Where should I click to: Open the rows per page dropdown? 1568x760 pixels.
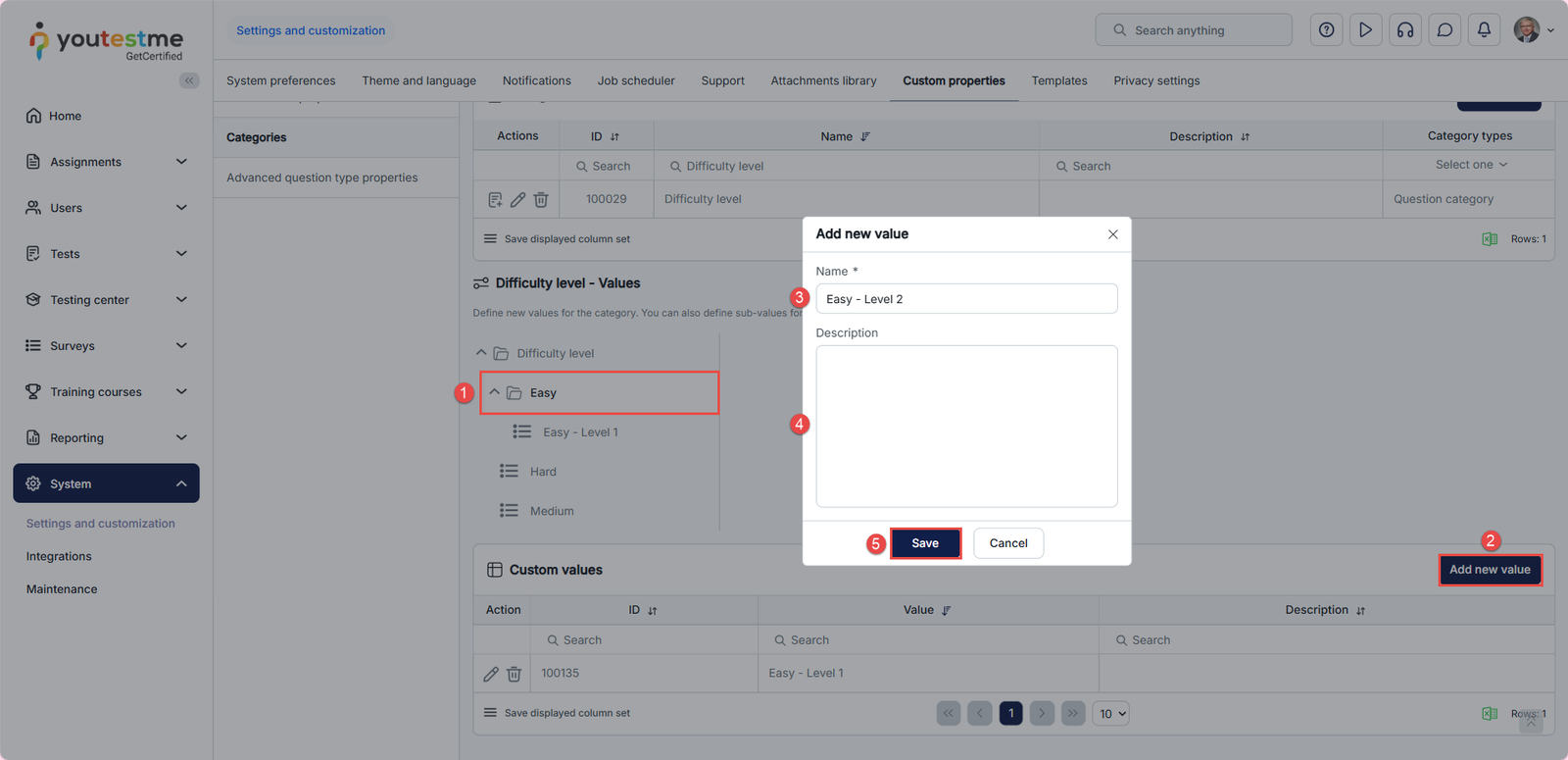[x=1112, y=714]
